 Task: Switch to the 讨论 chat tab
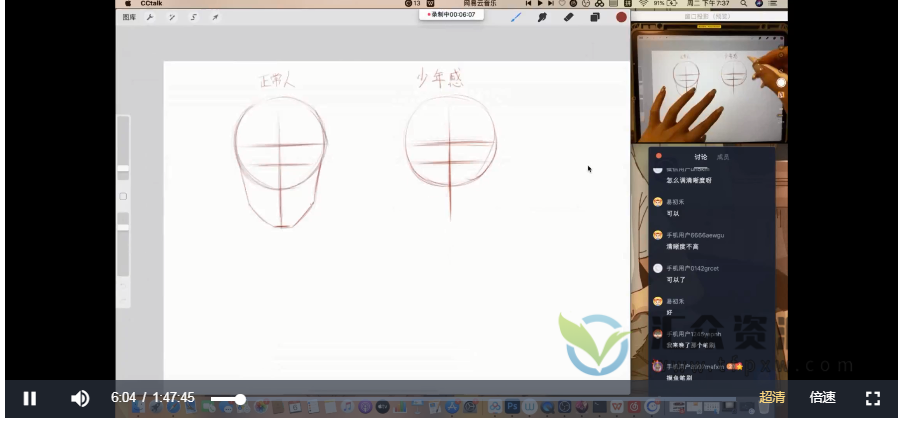point(701,157)
